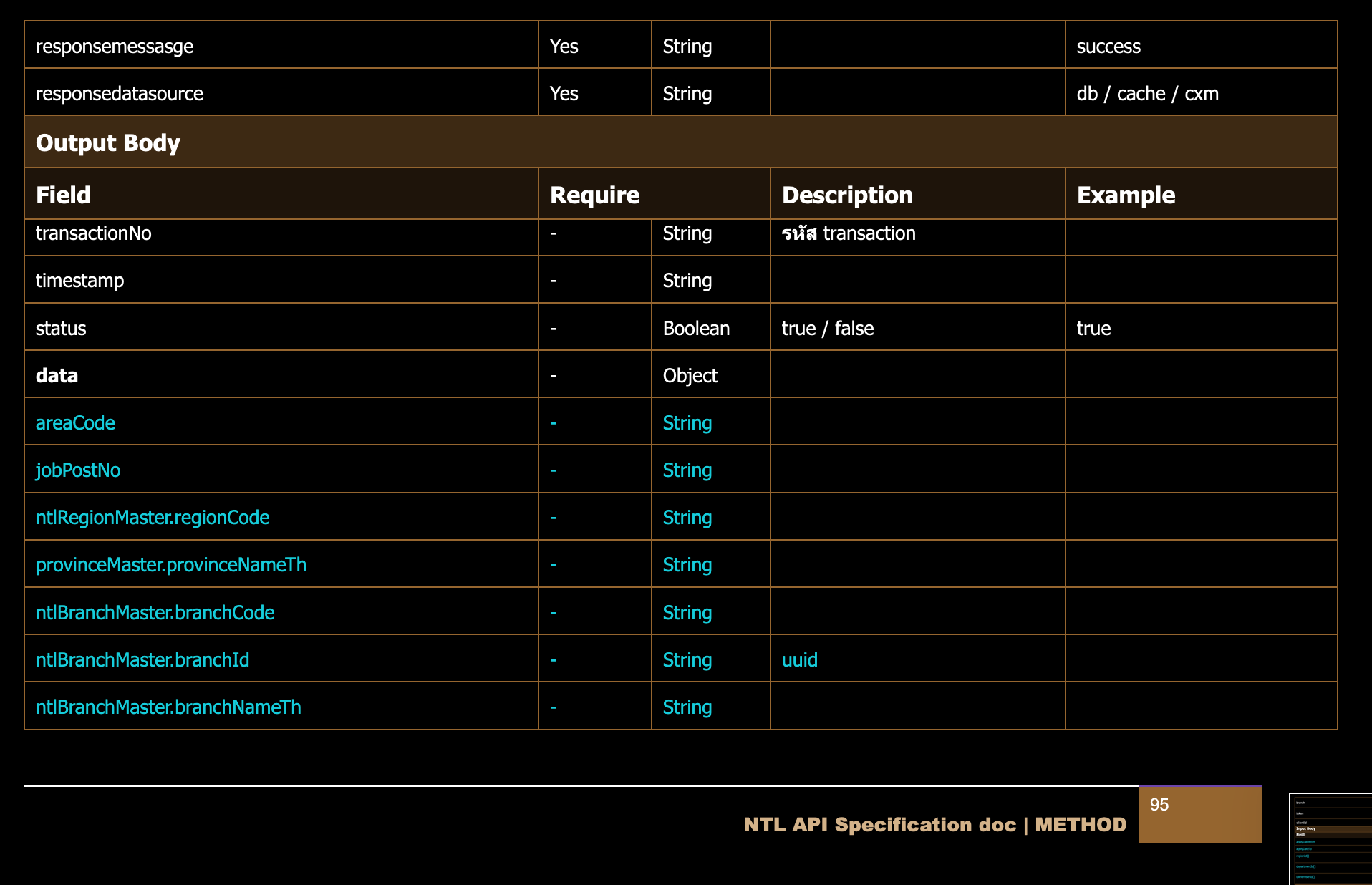Click ntlBranchMaster.branchNameTh field

[x=168, y=707]
